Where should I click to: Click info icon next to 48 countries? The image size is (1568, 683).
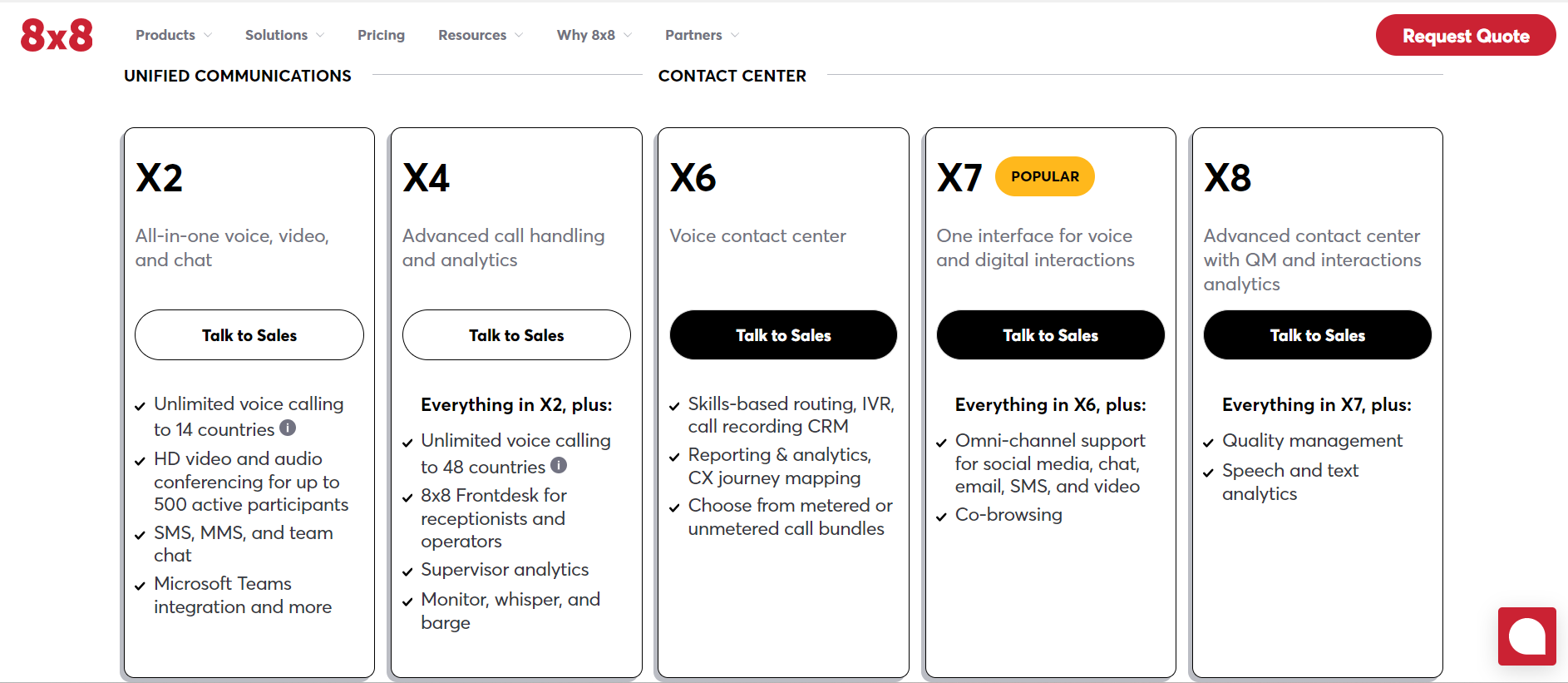tap(559, 465)
